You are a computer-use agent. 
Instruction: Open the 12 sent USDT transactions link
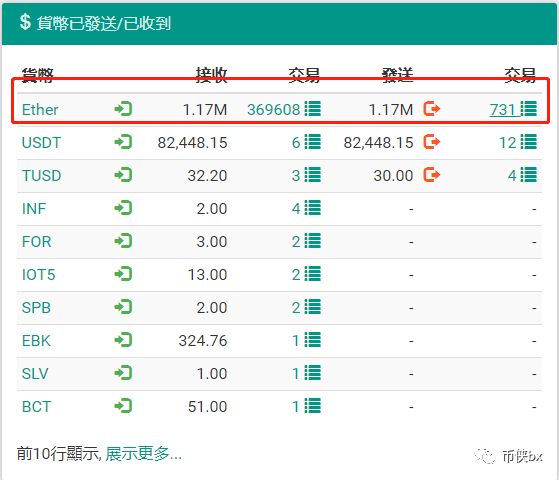tap(507, 143)
